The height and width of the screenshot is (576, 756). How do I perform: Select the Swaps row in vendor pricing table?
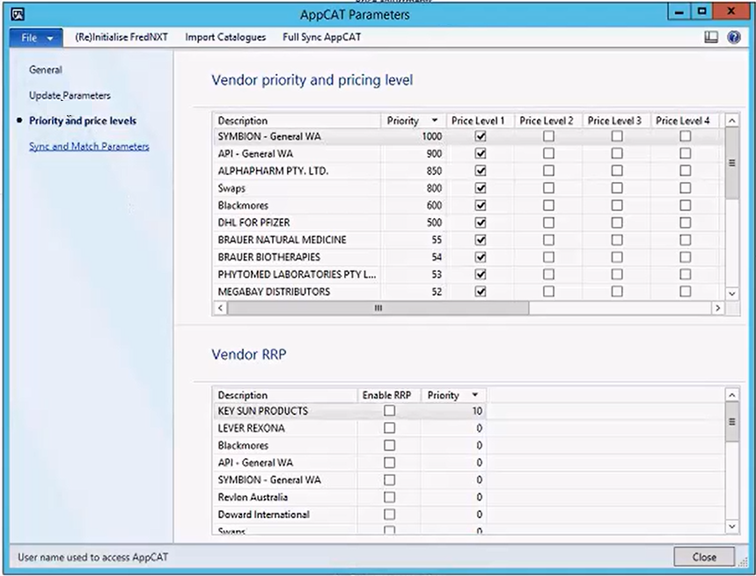click(x=468, y=188)
